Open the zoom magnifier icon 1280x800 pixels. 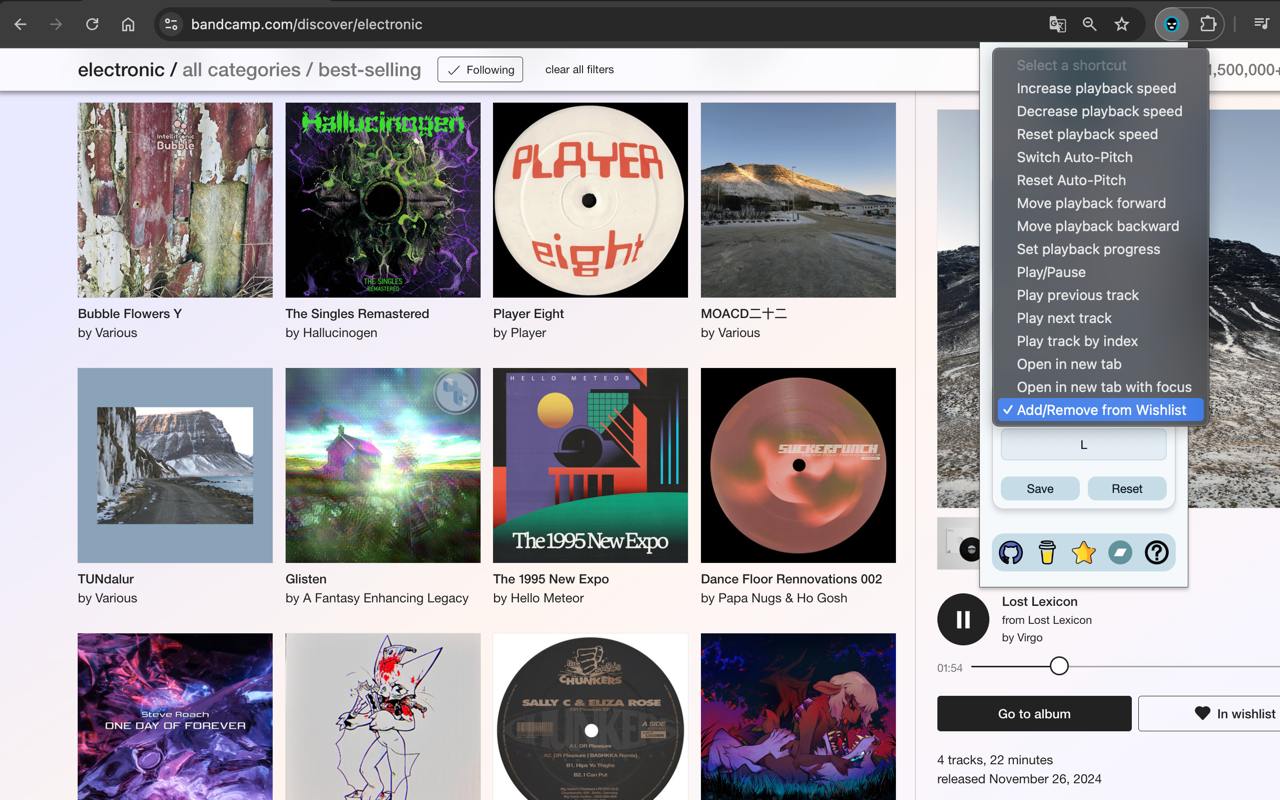[1089, 24]
